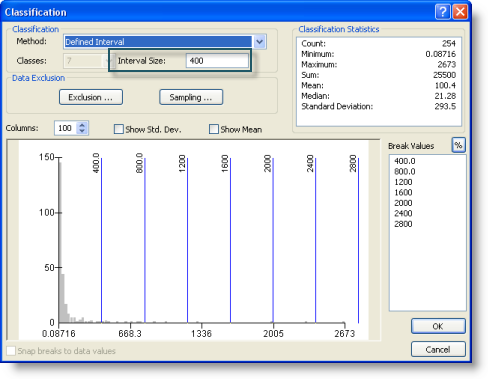Select the 2800 break line in histogram
This screenshot has width=488, height=379.
pos(358,240)
